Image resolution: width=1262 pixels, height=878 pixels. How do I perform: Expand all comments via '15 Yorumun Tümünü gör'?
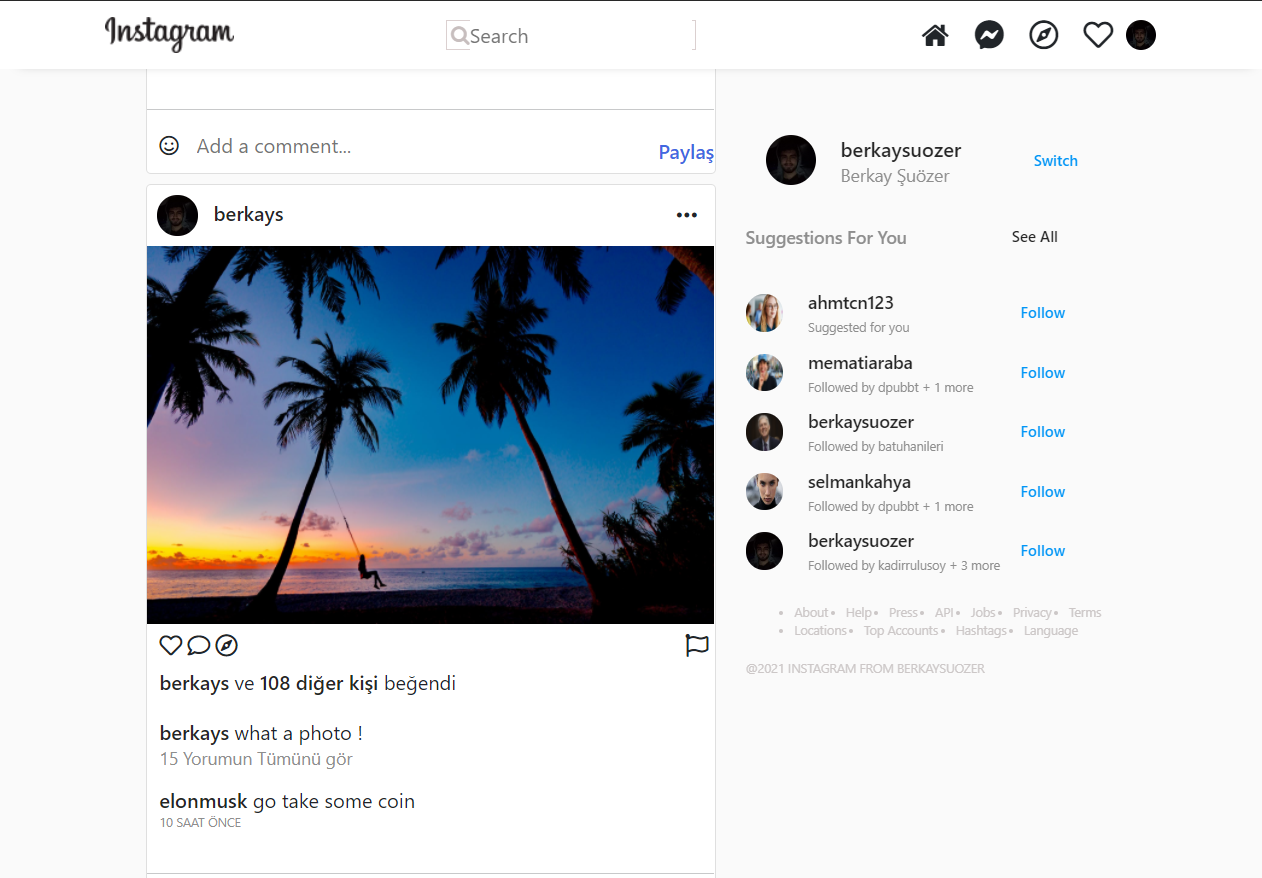point(255,758)
